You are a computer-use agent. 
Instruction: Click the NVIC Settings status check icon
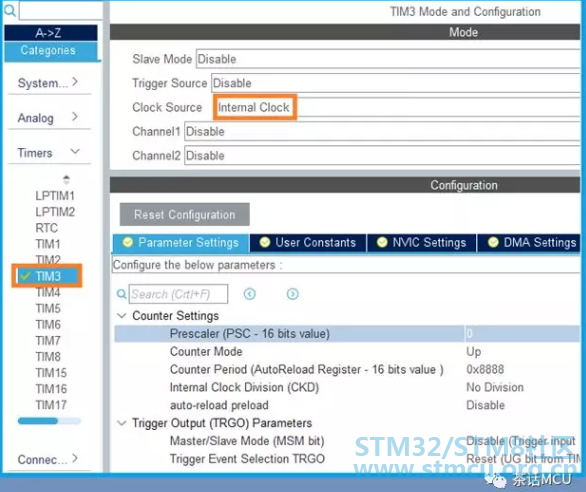click(x=382, y=242)
